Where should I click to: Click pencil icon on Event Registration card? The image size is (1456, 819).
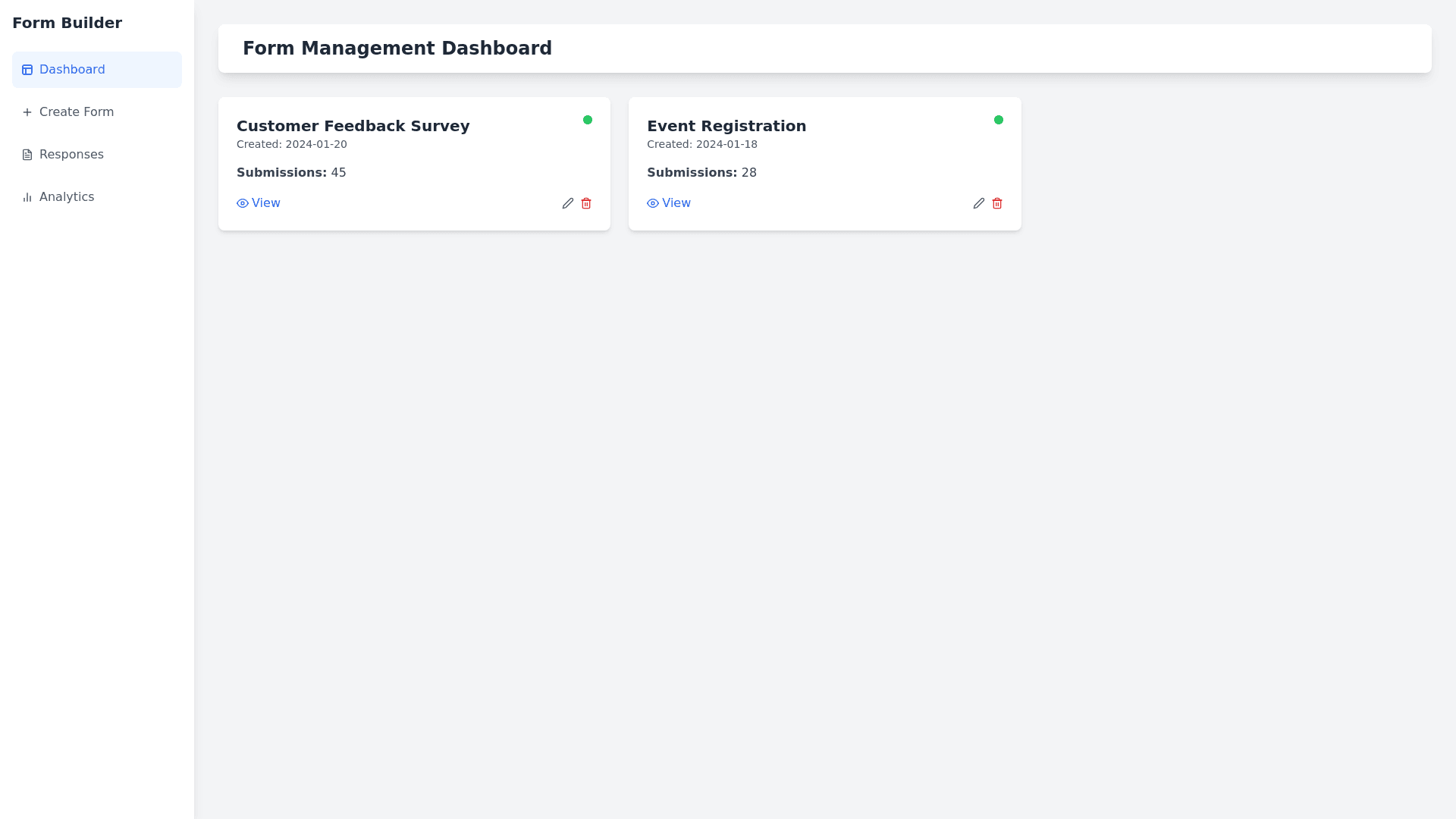click(x=979, y=203)
